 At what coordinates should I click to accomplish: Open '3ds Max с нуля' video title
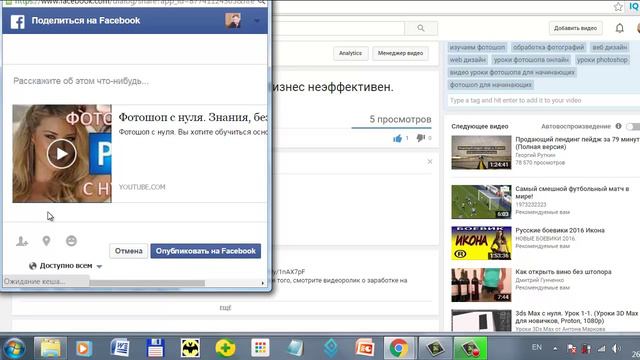[x=576, y=317]
